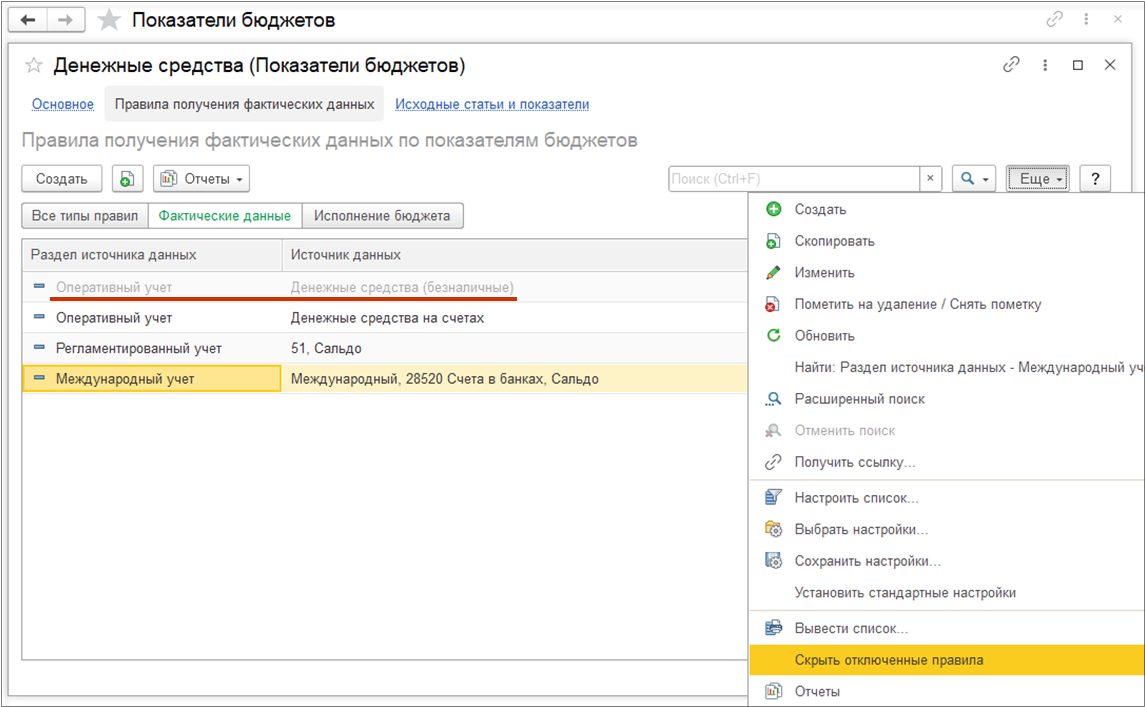Expand the magnifier search dropdown
Image resolution: width=1145 pixels, height=707 pixels.
(973, 179)
